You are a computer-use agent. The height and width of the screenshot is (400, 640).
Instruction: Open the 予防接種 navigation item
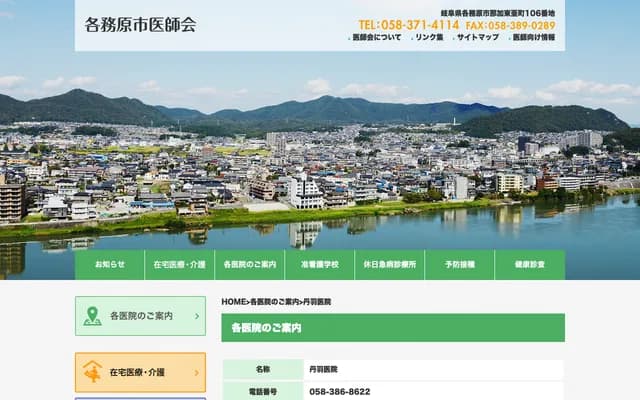click(460, 264)
